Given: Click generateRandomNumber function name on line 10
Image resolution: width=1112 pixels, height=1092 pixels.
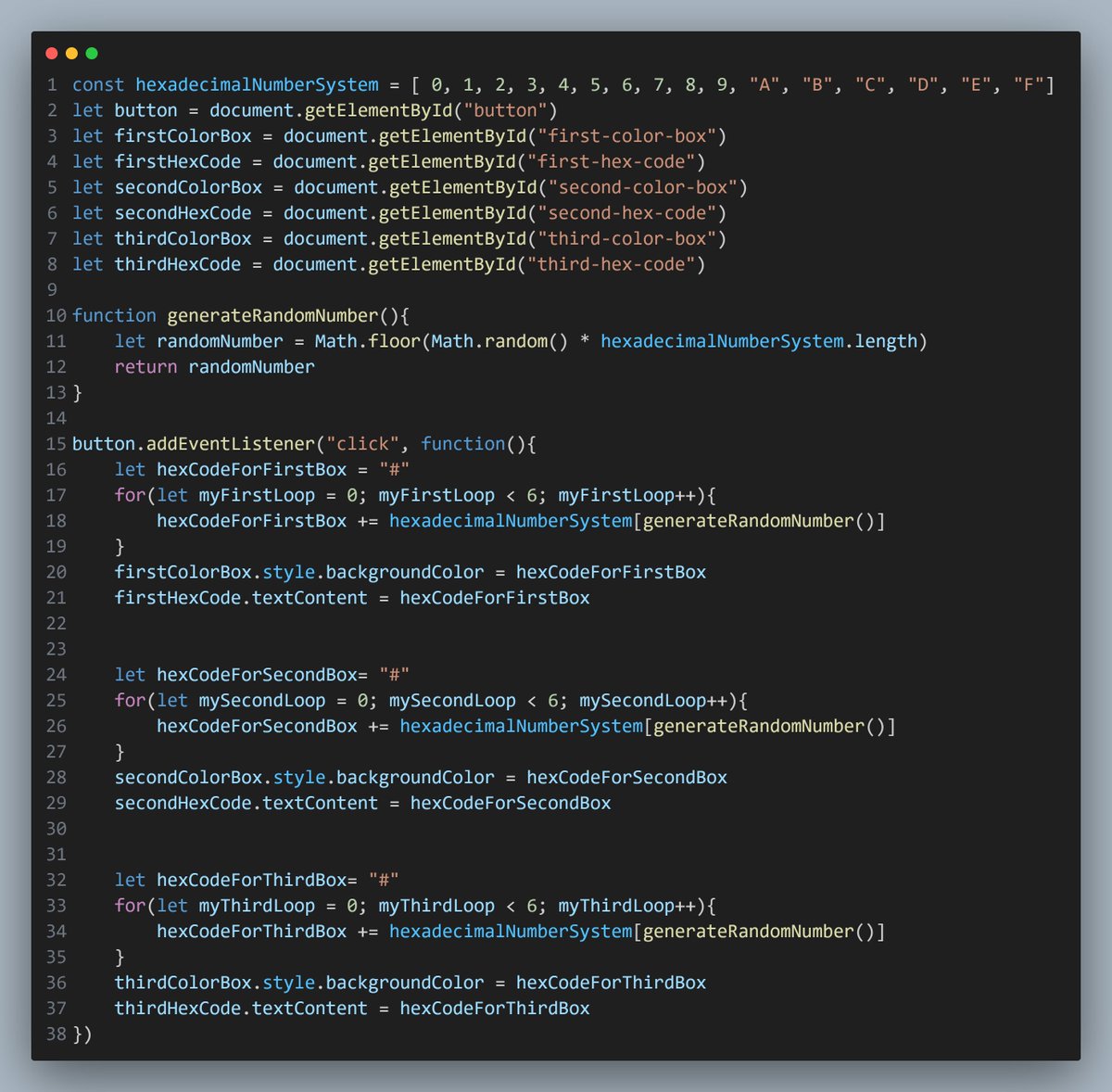Looking at the screenshot, I should click(x=272, y=316).
